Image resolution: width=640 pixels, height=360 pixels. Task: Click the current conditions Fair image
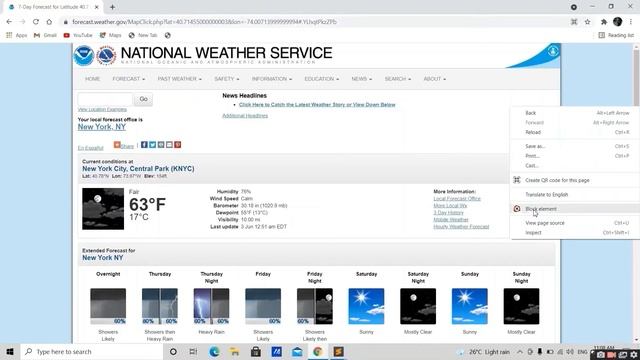(103, 209)
